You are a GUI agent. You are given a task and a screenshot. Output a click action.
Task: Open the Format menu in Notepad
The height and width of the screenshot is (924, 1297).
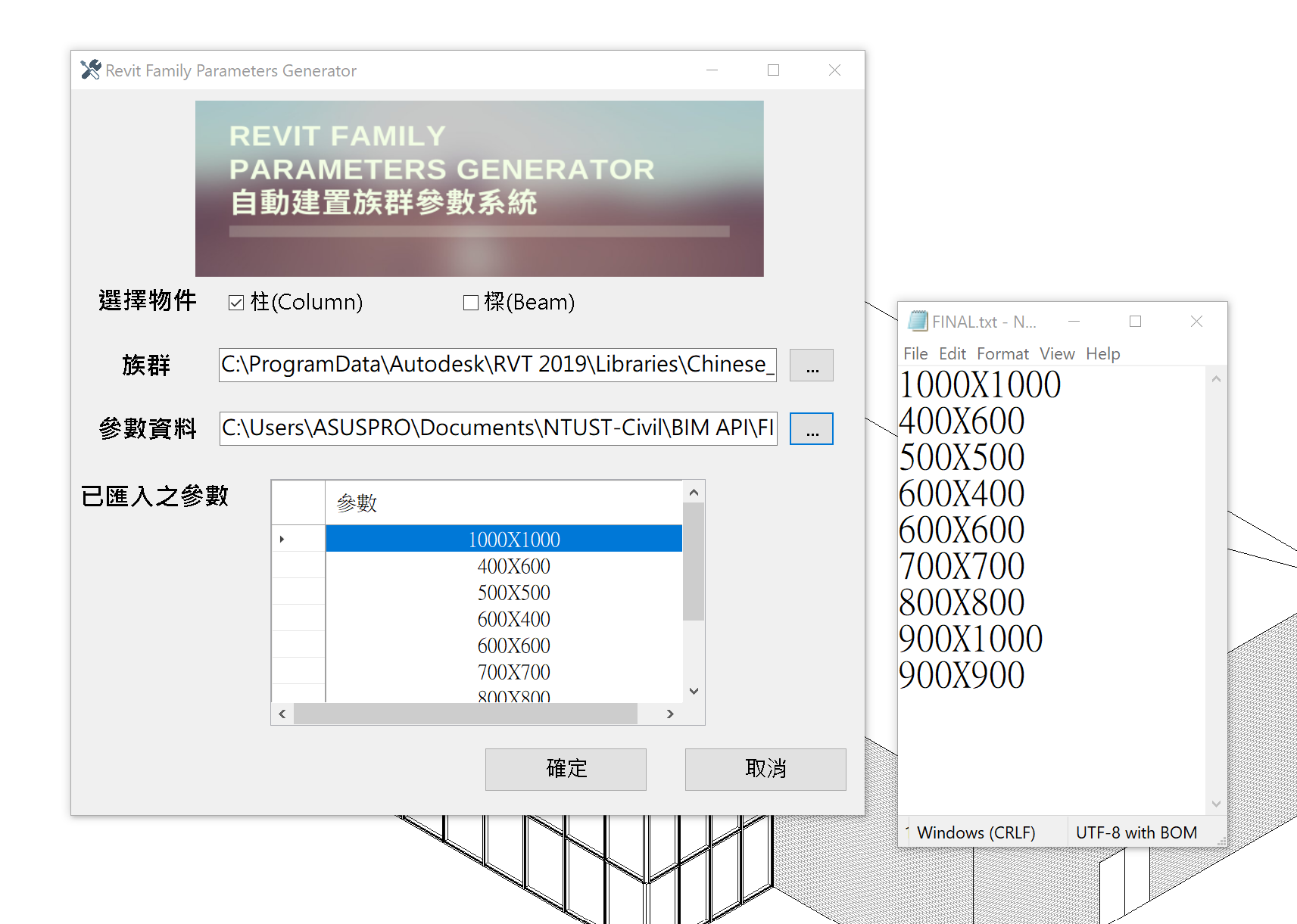tap(1002, 354)
